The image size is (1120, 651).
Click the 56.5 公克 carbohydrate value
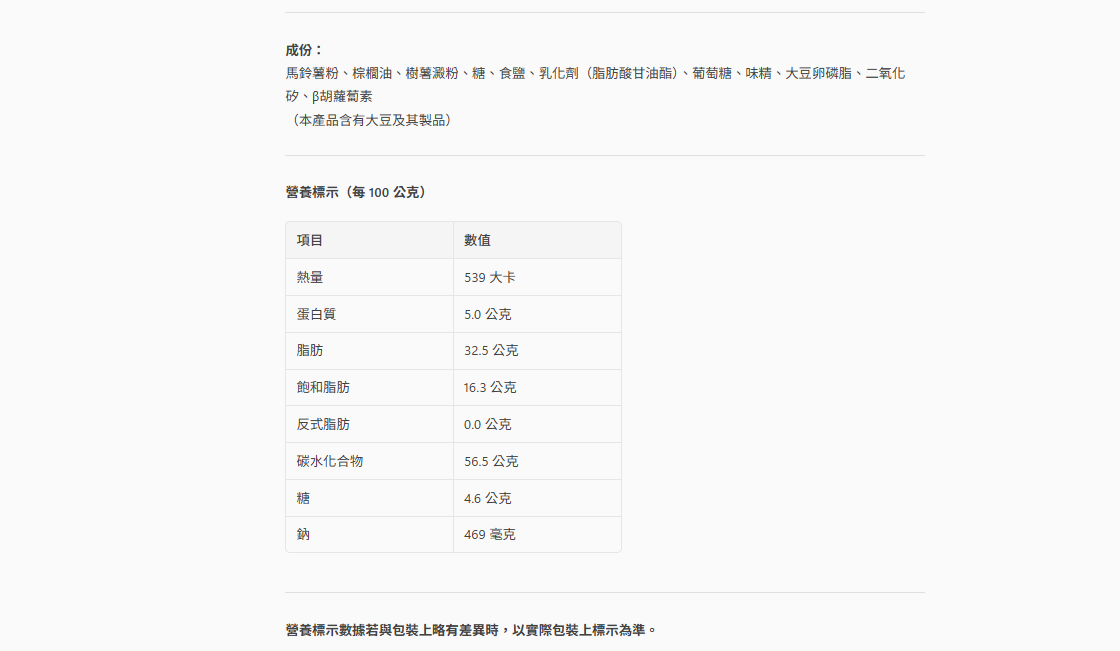point(491,462)
